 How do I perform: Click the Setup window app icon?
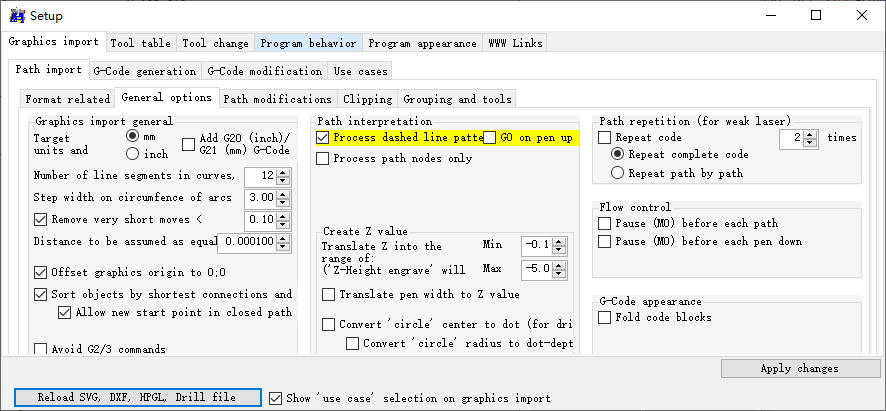pos(16,15)
